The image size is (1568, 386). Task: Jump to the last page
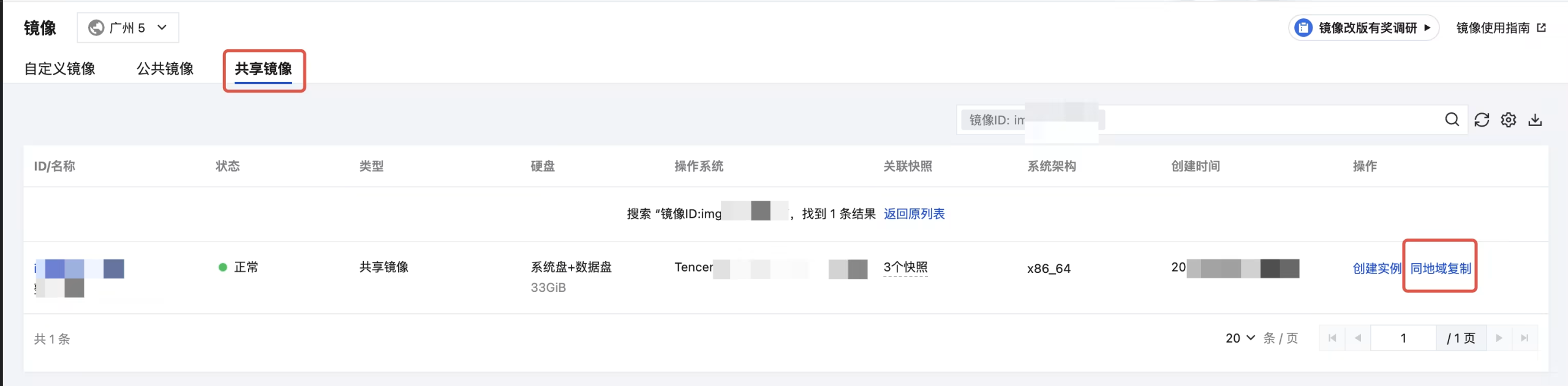(x=1525, y=338)
